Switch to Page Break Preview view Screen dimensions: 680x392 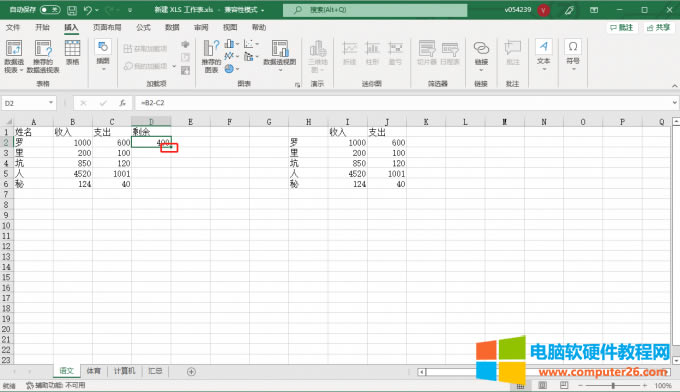(x=564, y=385)
